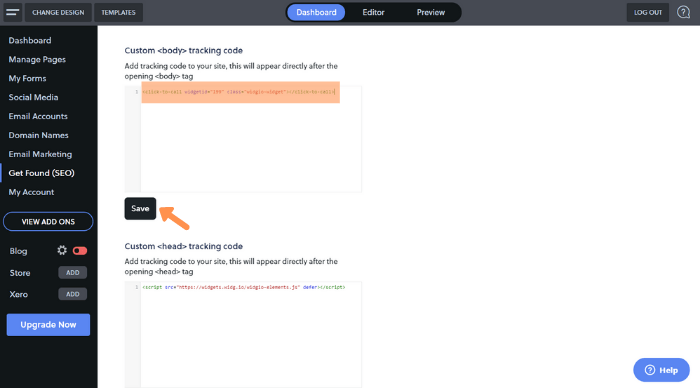The height and width of the screenshot is (388, 700).
Task: Click Upgrade Now button
Action: (48, 325)
